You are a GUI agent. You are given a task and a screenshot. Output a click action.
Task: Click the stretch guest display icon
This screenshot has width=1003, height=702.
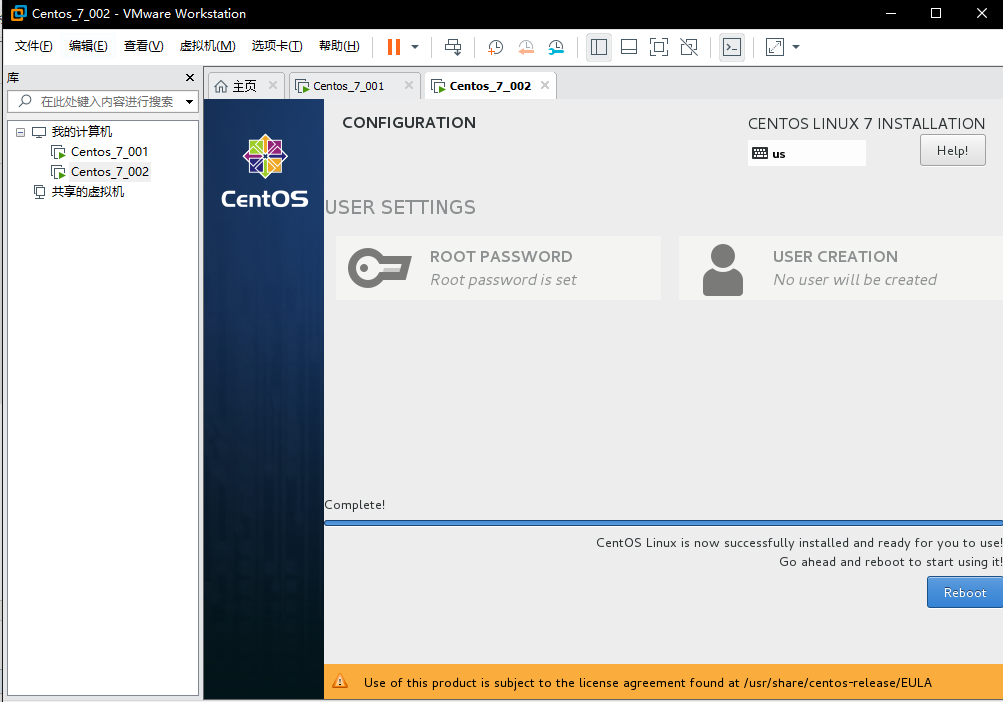(x=775, y=47)
